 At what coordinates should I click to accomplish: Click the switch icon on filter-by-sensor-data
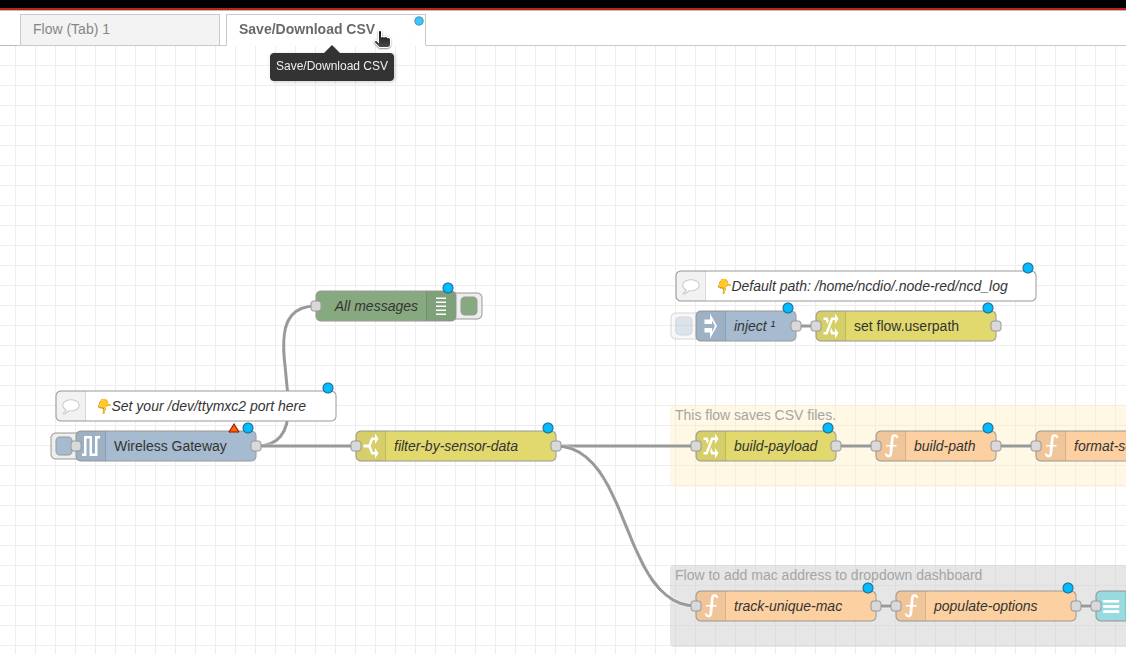tap(371, 446)
